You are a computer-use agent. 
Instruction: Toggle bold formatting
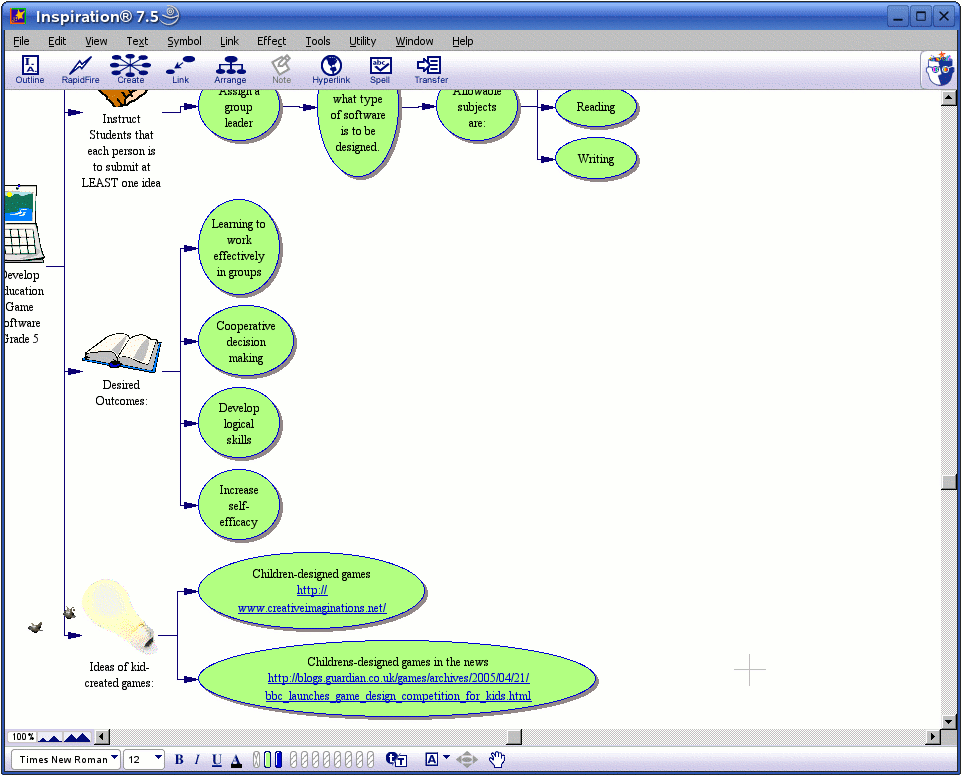point(178,759)
